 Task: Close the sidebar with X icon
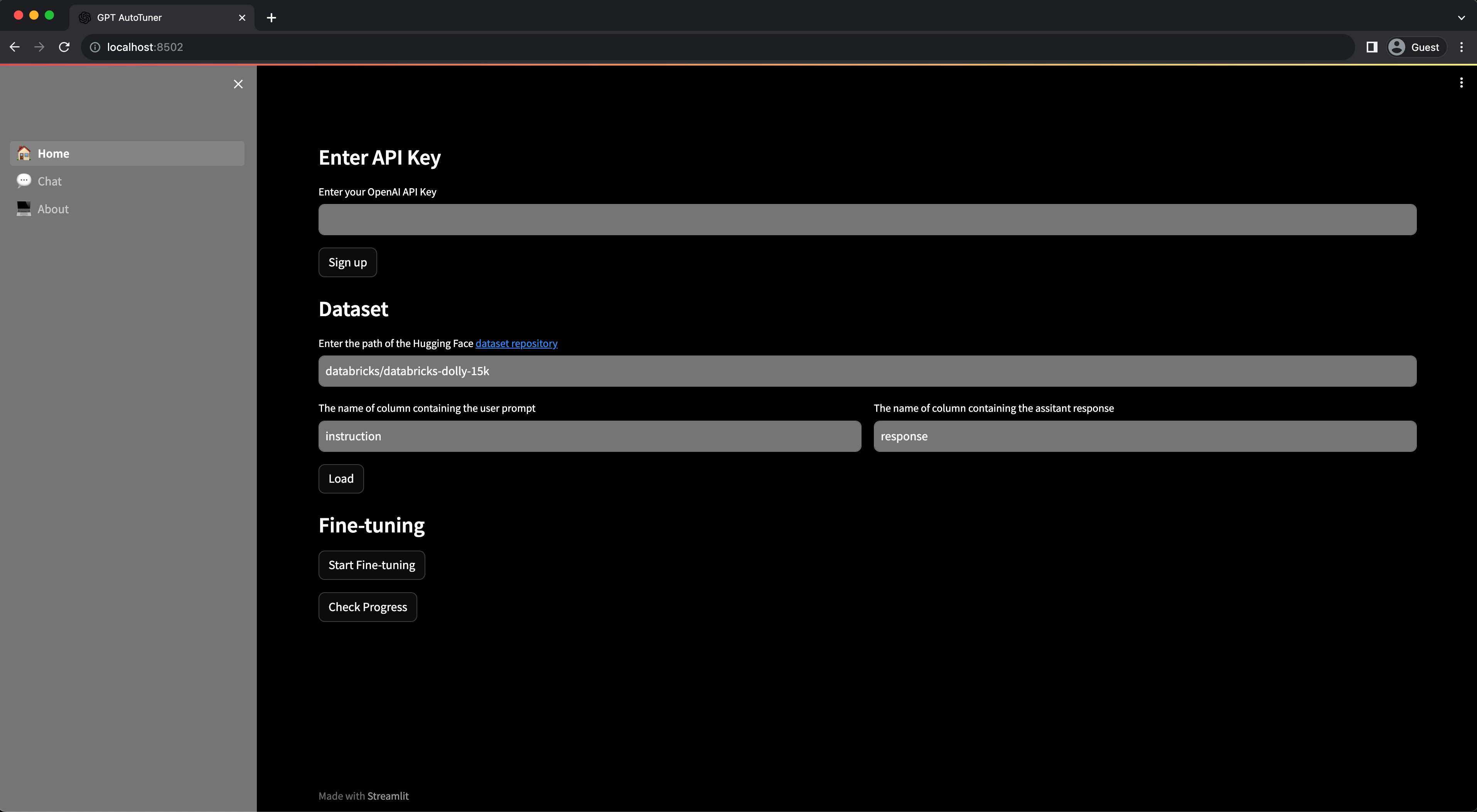click(x=238, y=84)
